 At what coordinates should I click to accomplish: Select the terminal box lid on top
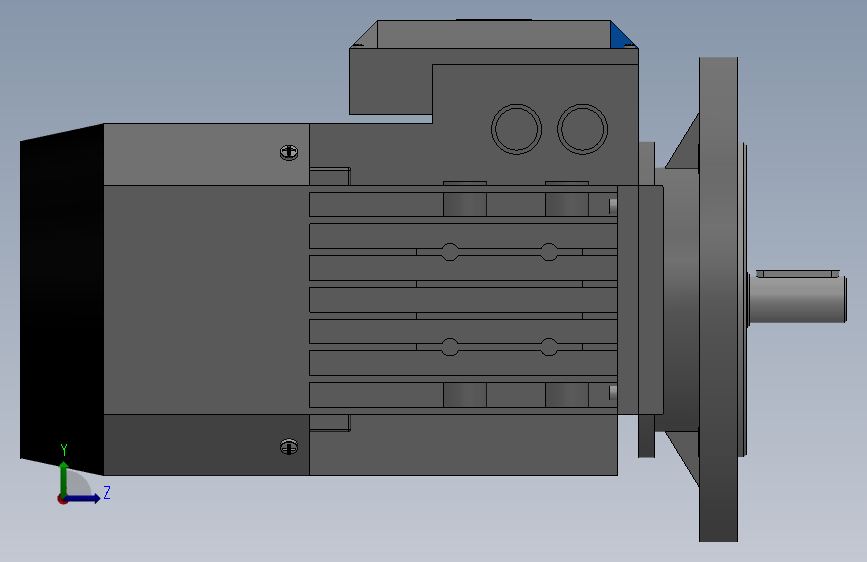coord(494,34)
